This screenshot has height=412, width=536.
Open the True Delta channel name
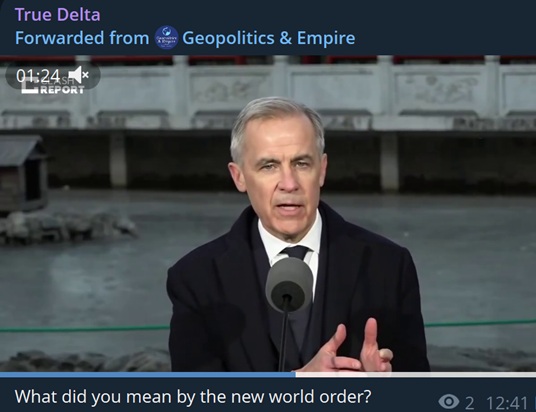[x=57, y=15]
